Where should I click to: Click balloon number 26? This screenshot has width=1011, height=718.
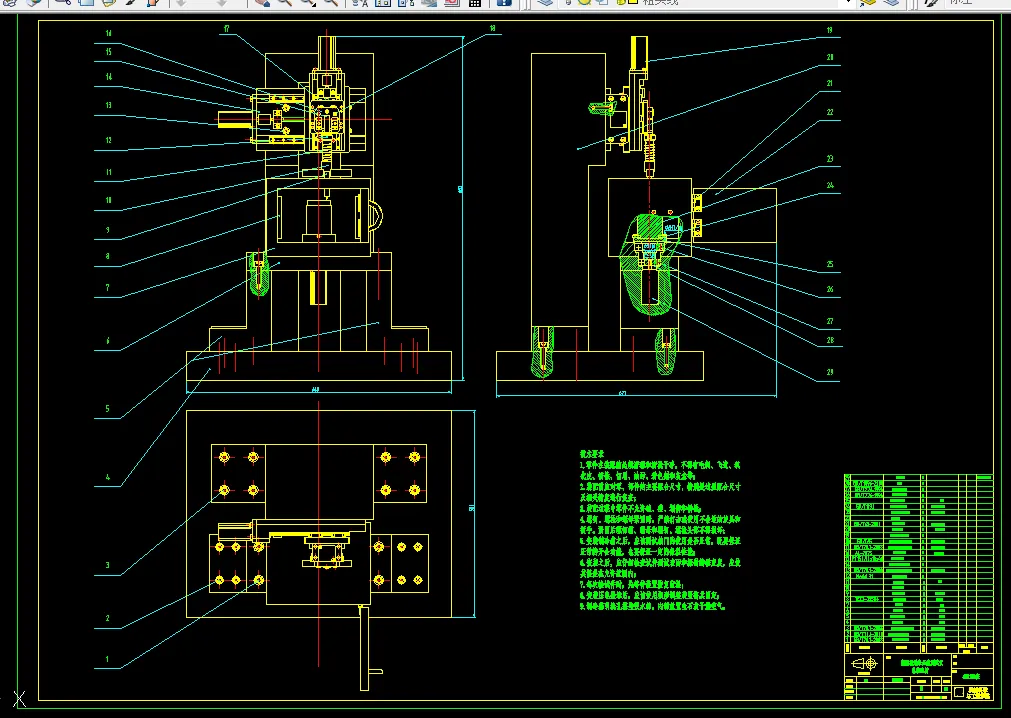[x=830, y=289]
